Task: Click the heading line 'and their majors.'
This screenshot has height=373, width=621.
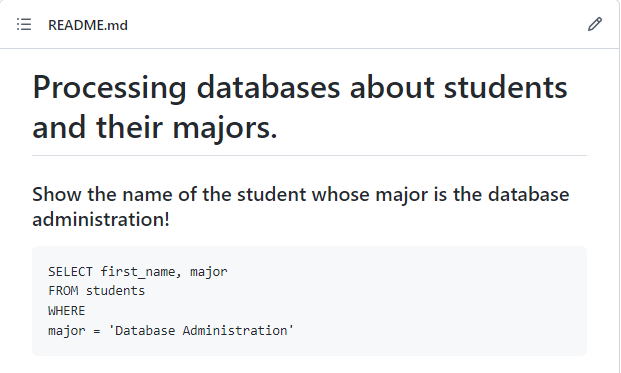Action: click(154, 128)
